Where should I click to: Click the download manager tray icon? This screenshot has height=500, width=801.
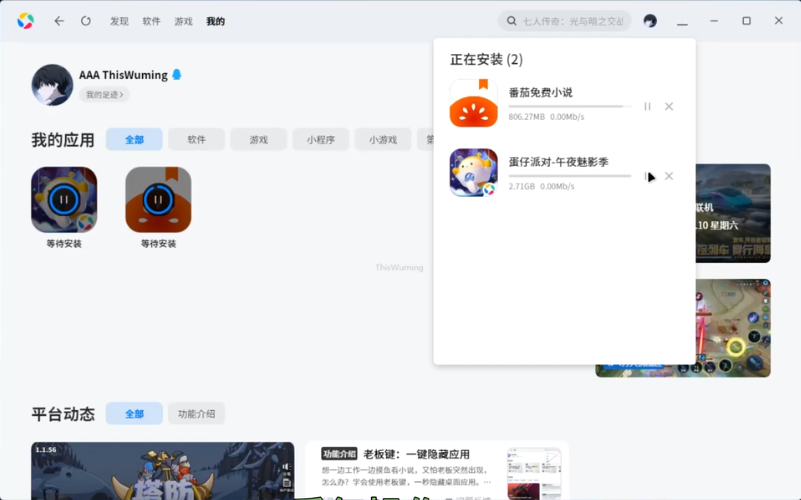pos(682,21)
